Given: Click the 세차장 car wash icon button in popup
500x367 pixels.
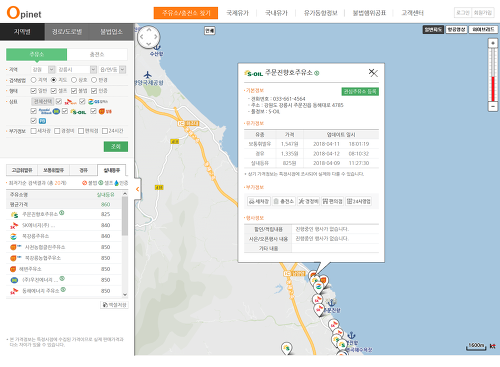Looking at the screenshot, I should (x=259, y=201).
